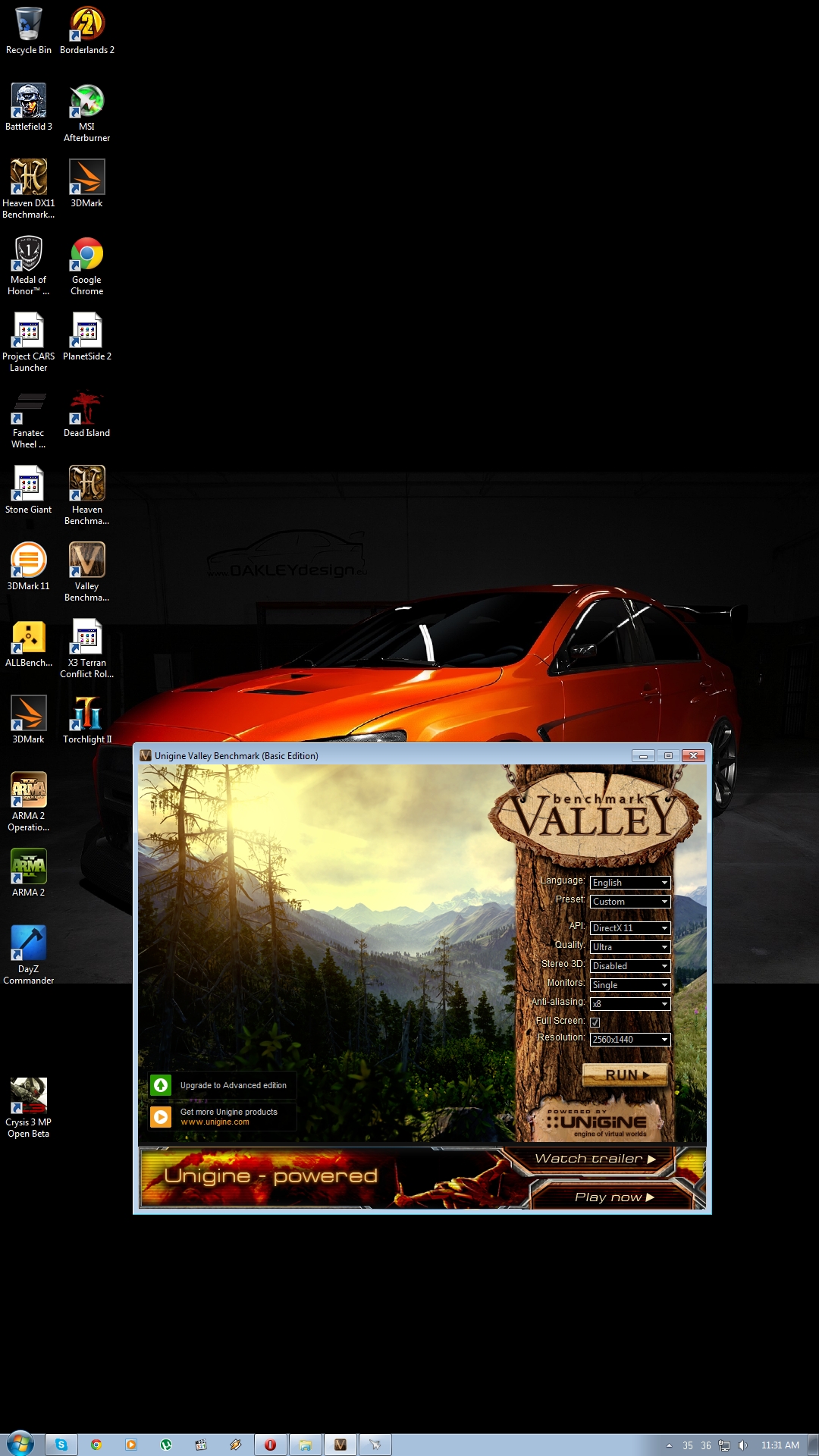Viewport: 819px width, 1456px height.
Task: Select the ALLBench desktop icon
Action: [29, 644]
